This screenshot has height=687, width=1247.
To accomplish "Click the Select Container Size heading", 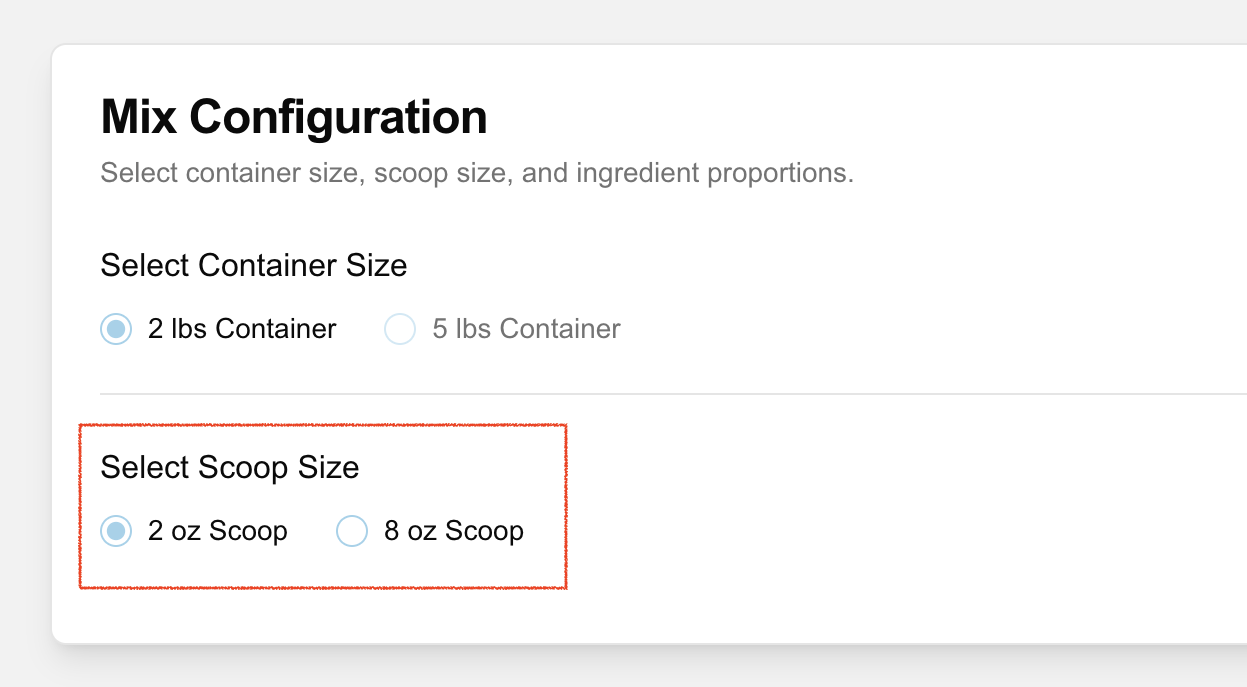I will coord(253,265).
